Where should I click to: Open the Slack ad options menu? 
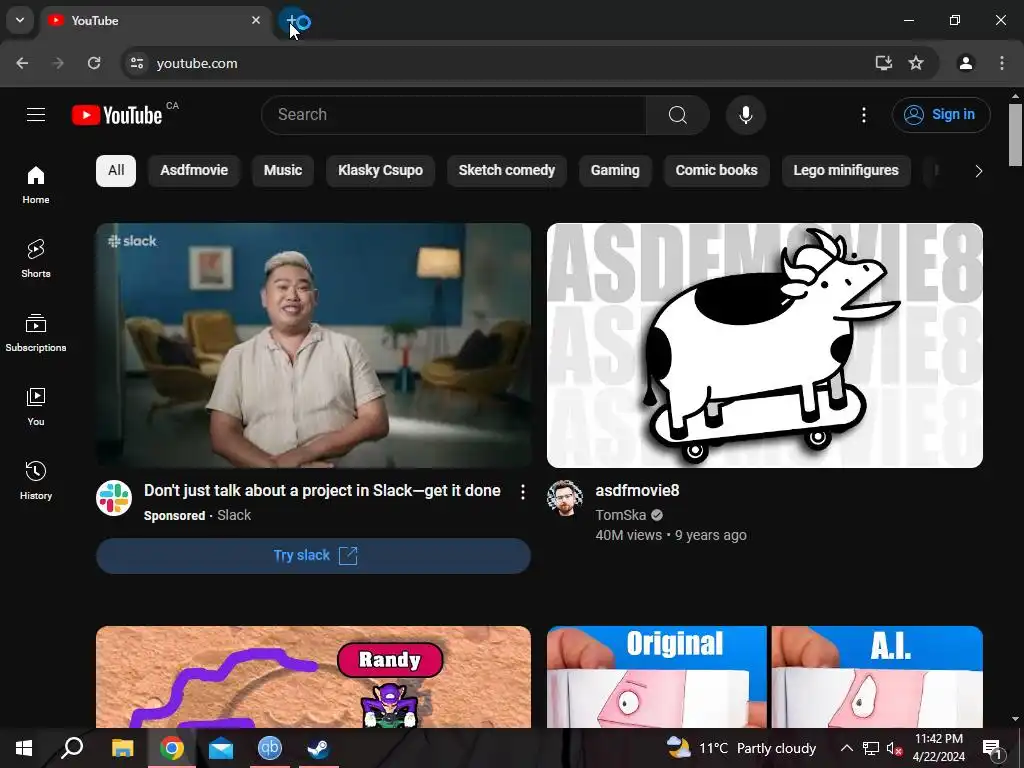click(522, 492)
